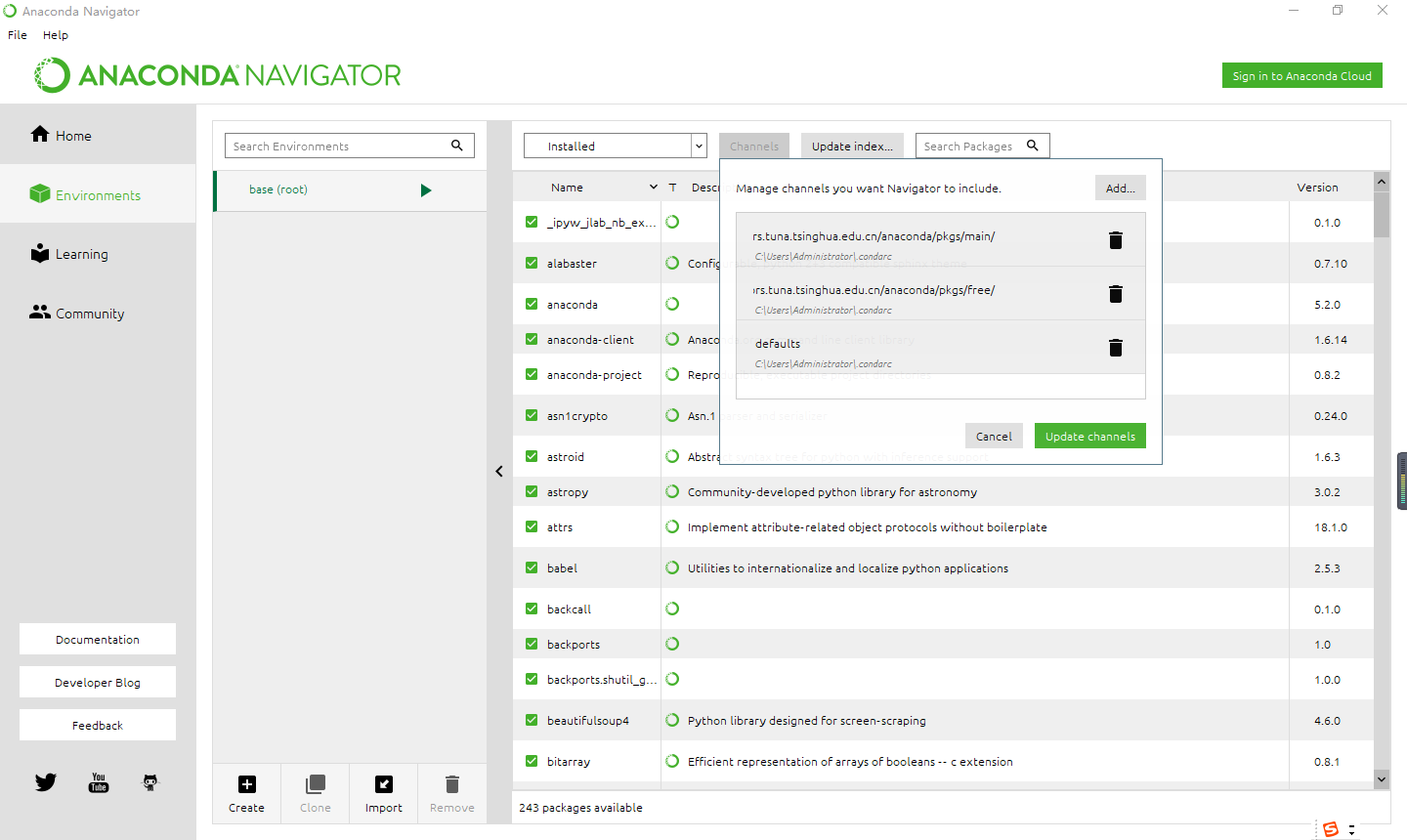Image resolution: width=1407 pixels, height=840 pixels.
Task: Click the search environments magnifier icon
Action: click(x=456, y=146)
